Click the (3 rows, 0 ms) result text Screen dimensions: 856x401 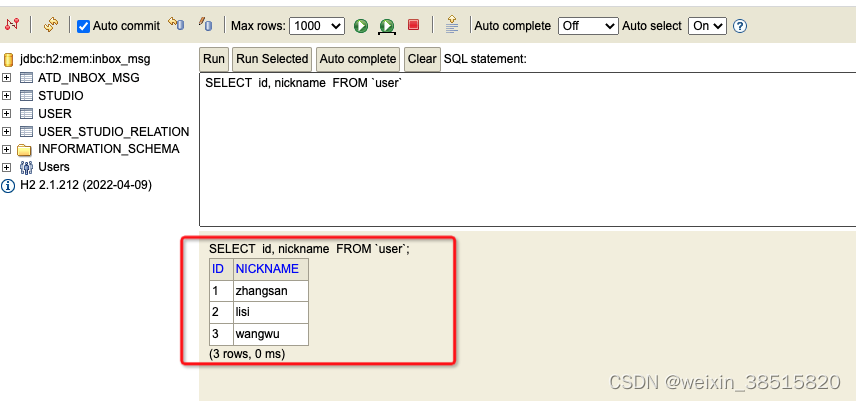247,354
